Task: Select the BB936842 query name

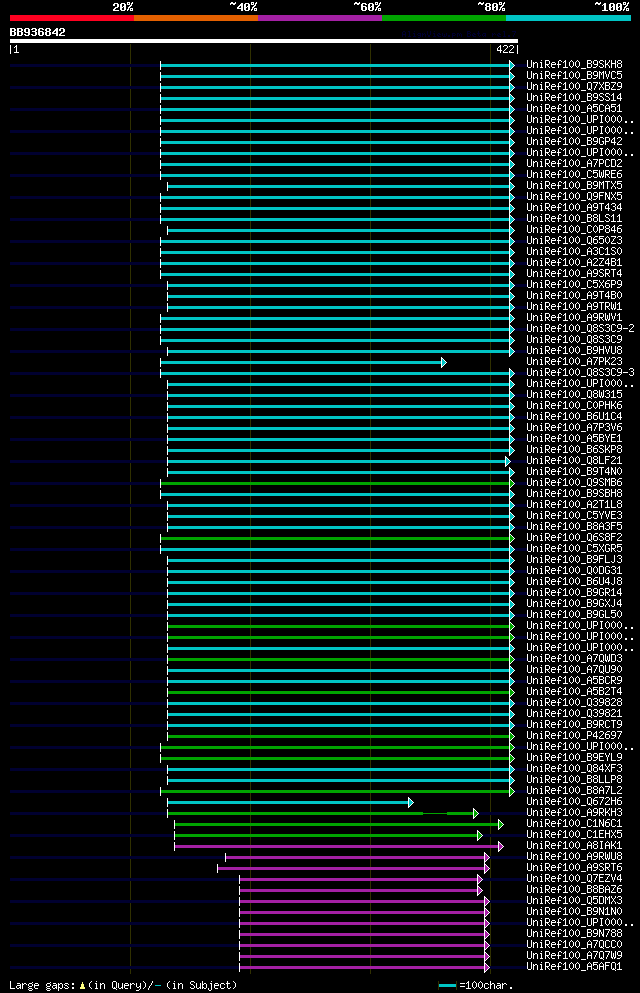Action: 37,32
